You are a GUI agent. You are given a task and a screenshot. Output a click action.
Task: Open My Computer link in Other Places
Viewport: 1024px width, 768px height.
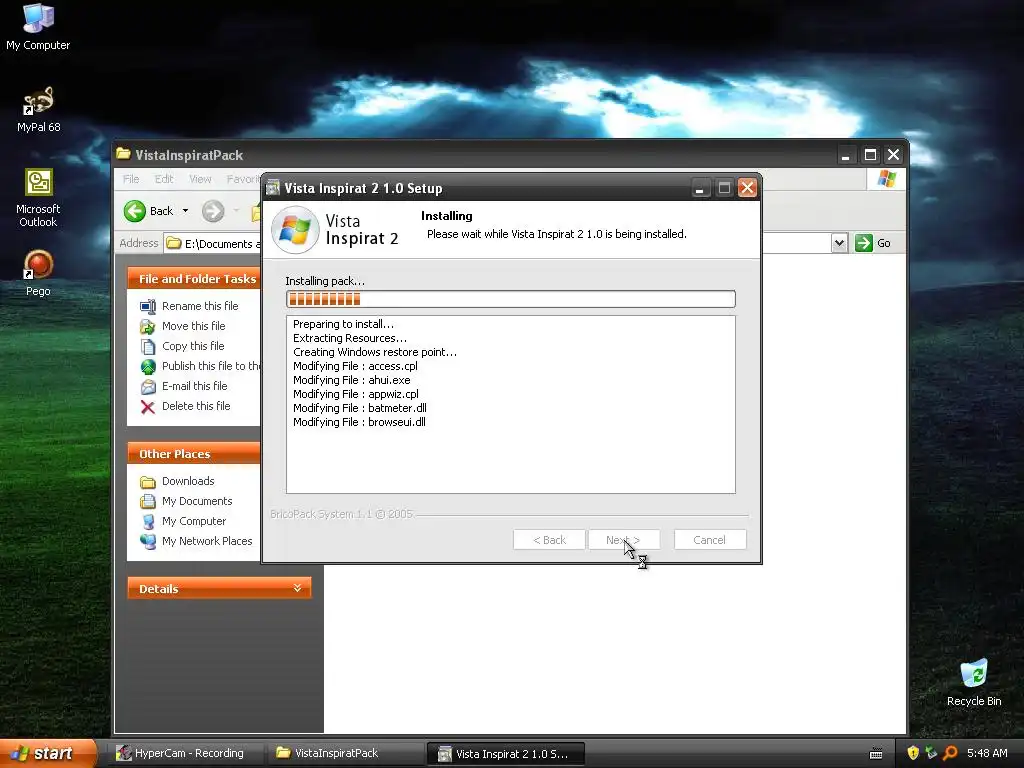(x=194, y=521)
